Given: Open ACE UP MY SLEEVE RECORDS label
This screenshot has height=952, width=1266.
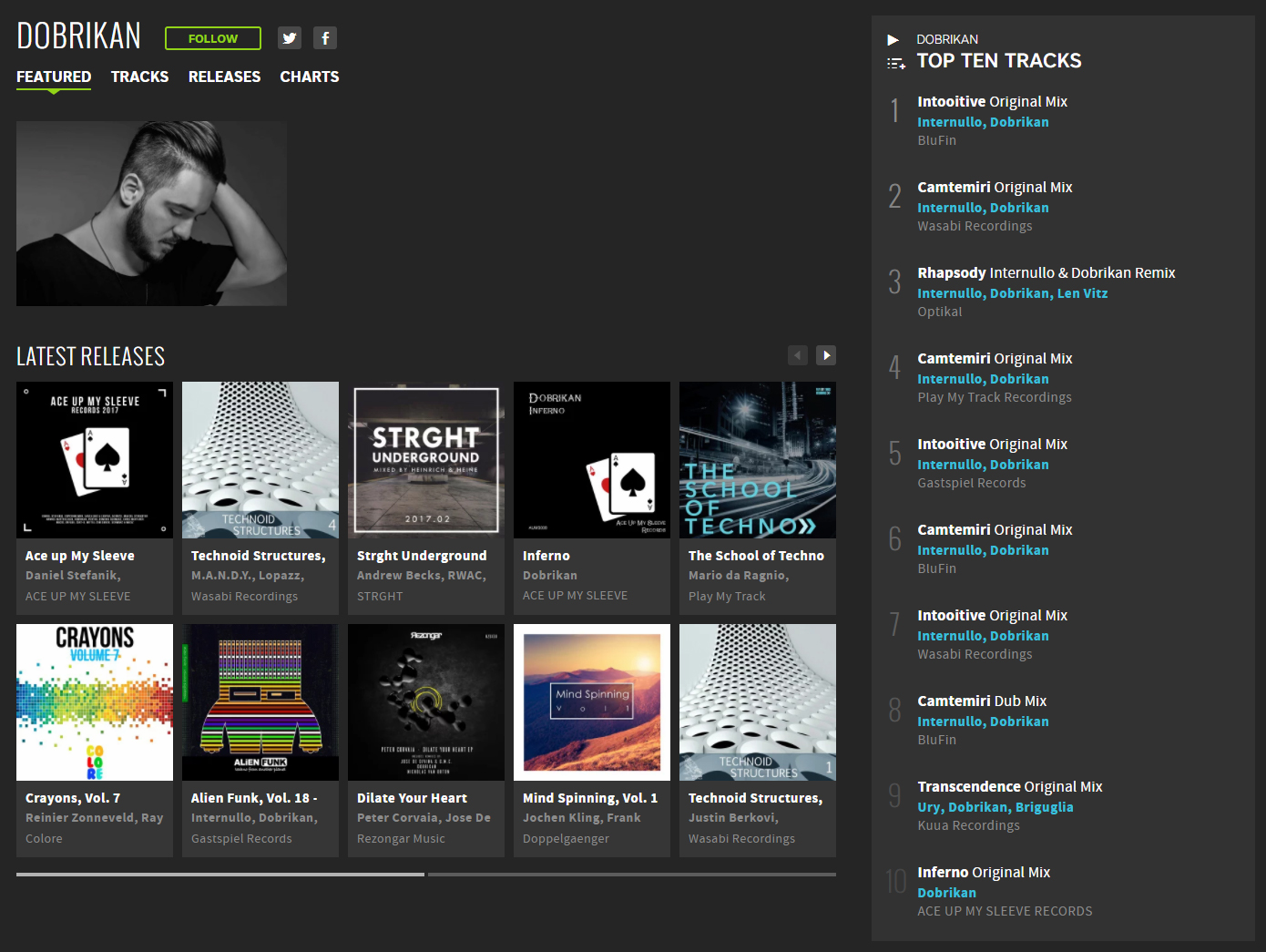Looking at the screenshot, I should point(1005,911).
